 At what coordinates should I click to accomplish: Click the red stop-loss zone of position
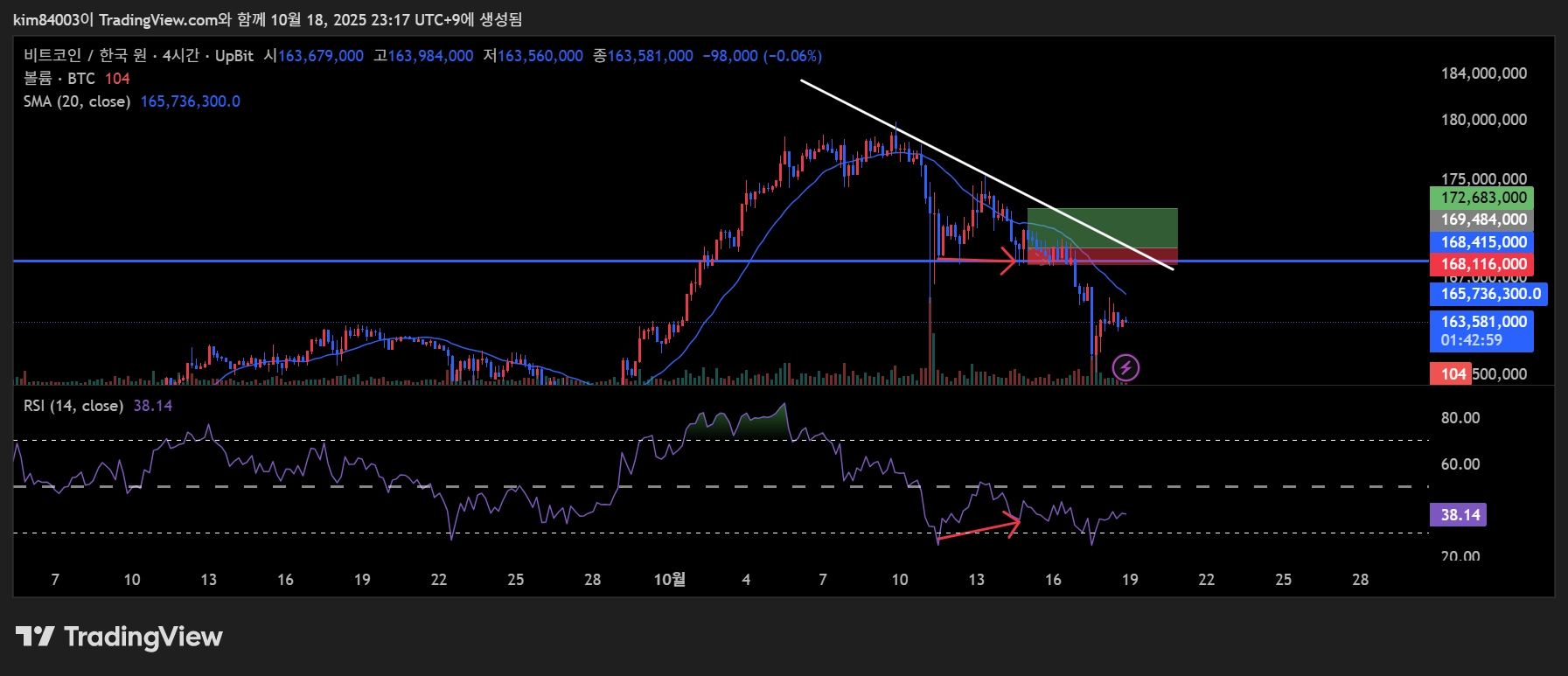click(x=1102, y=256)
